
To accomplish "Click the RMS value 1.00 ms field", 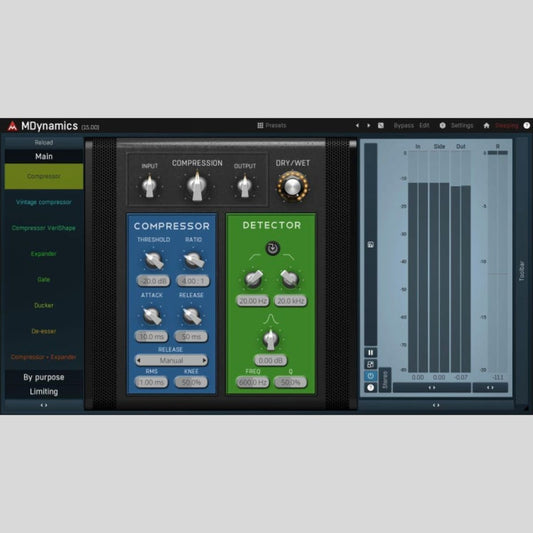I will tap(152, 382).
